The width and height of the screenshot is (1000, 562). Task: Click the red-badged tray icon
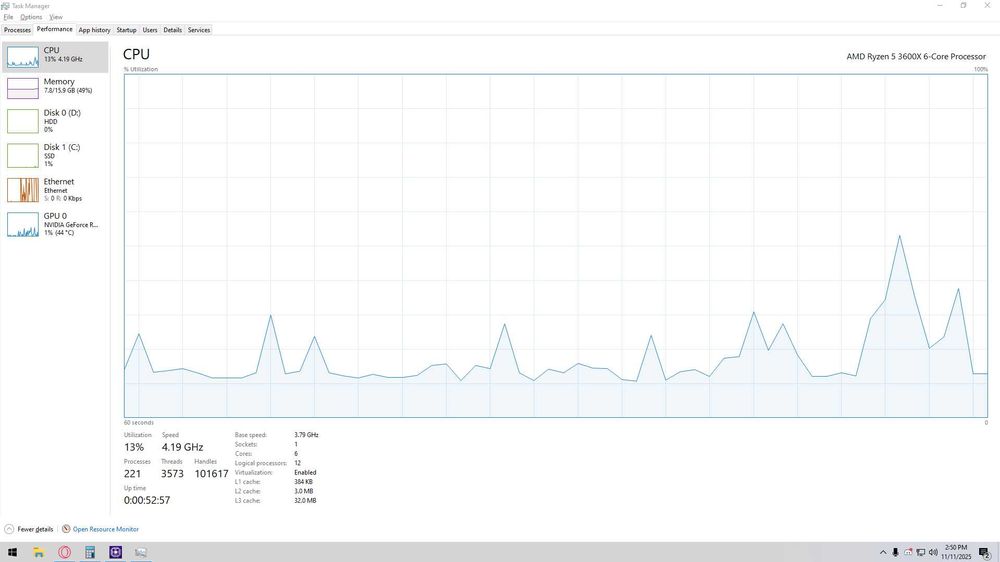tap(908, 552)
